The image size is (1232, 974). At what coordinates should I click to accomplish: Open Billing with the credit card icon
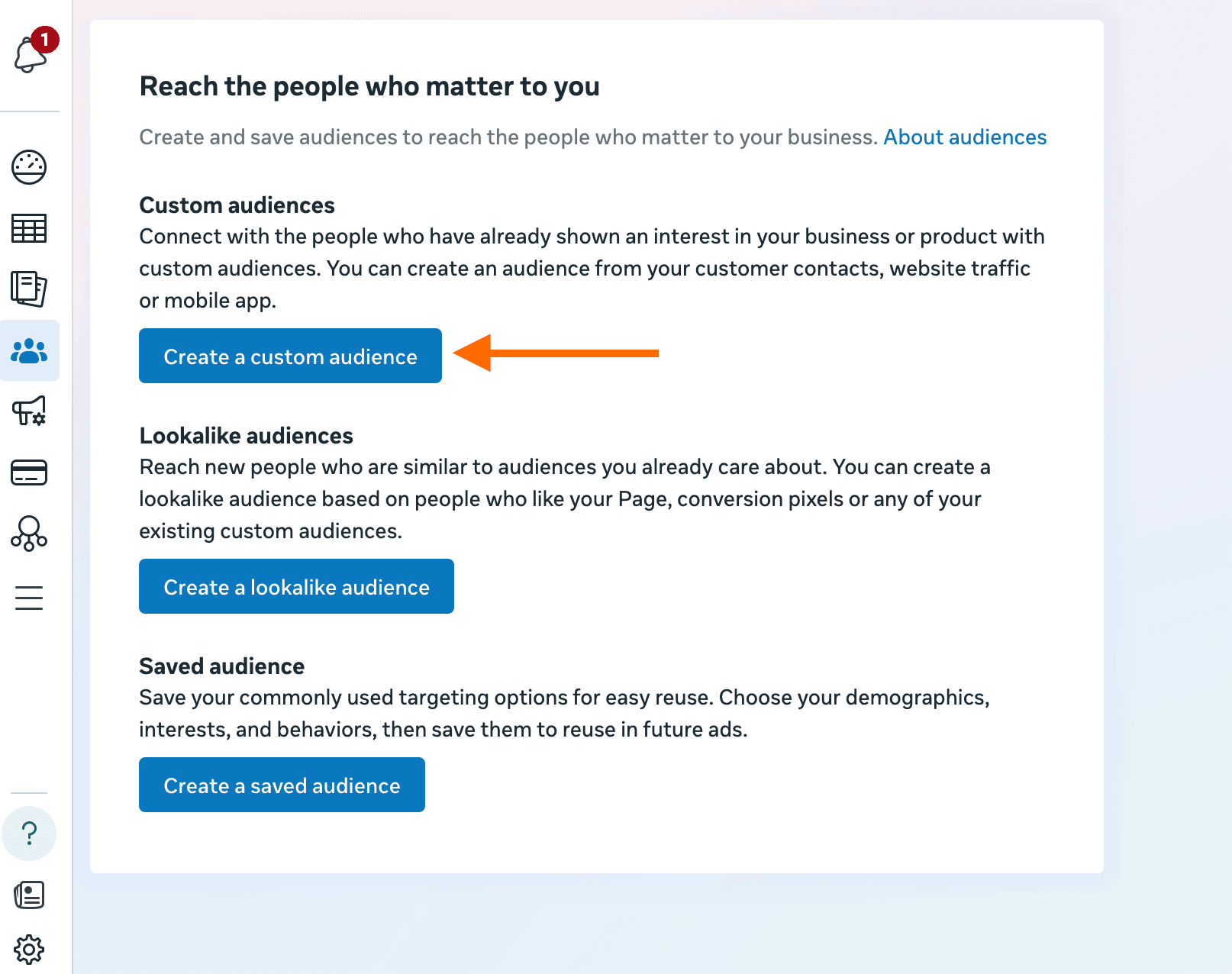pyautogui.click(x=29, y=473)
